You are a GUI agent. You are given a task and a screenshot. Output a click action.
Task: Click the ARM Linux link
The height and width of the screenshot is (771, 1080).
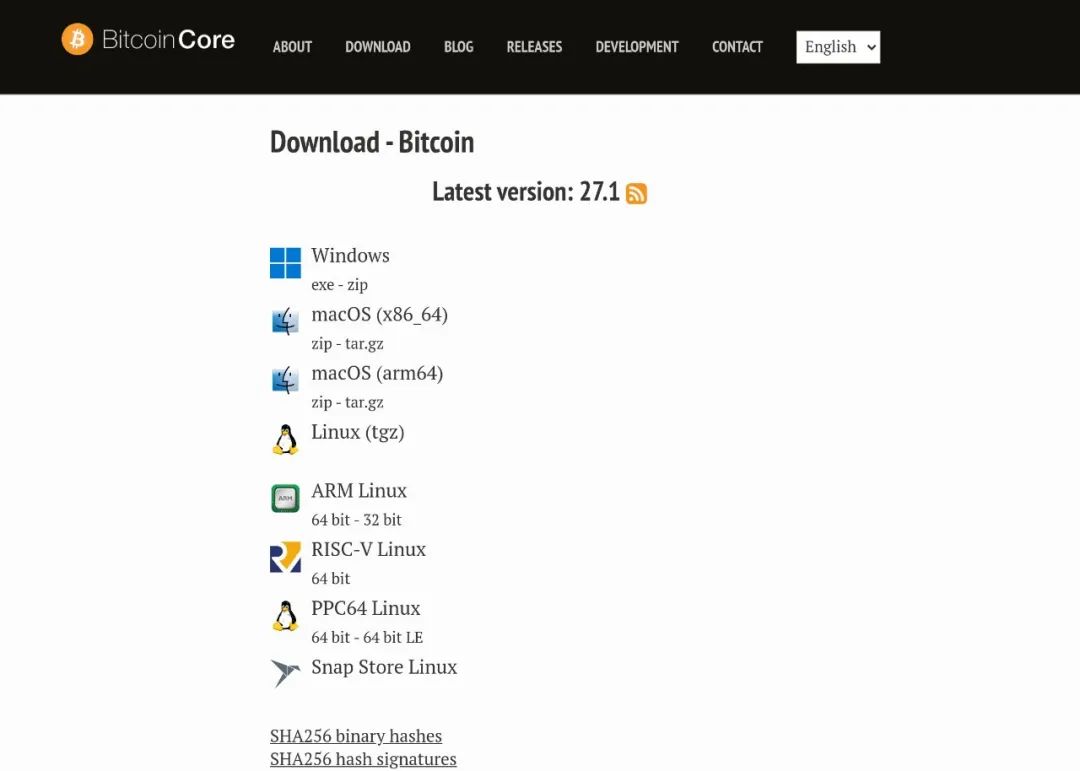coord(359,491)
